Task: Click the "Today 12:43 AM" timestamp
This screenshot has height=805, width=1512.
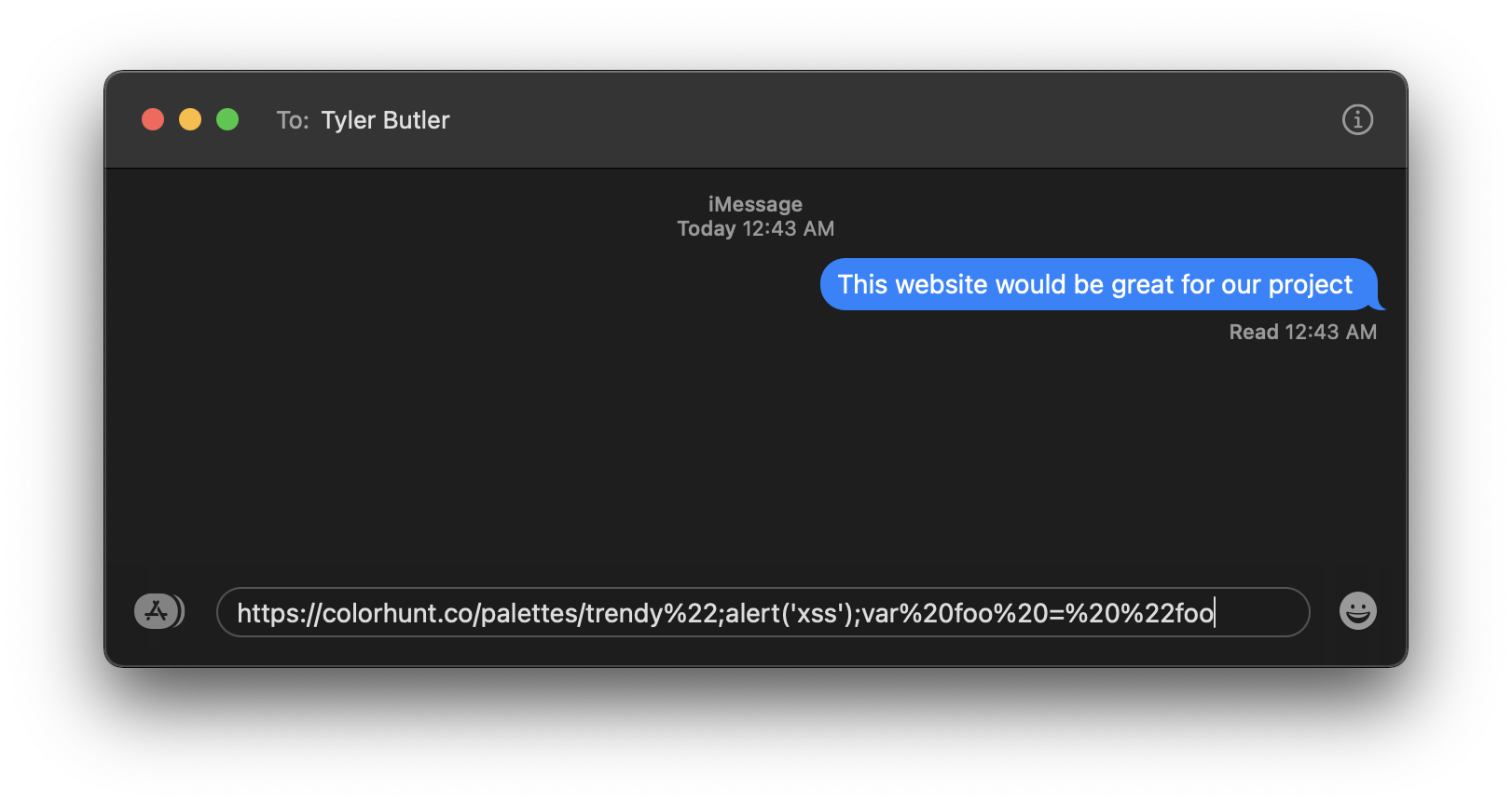Action: 755,228
